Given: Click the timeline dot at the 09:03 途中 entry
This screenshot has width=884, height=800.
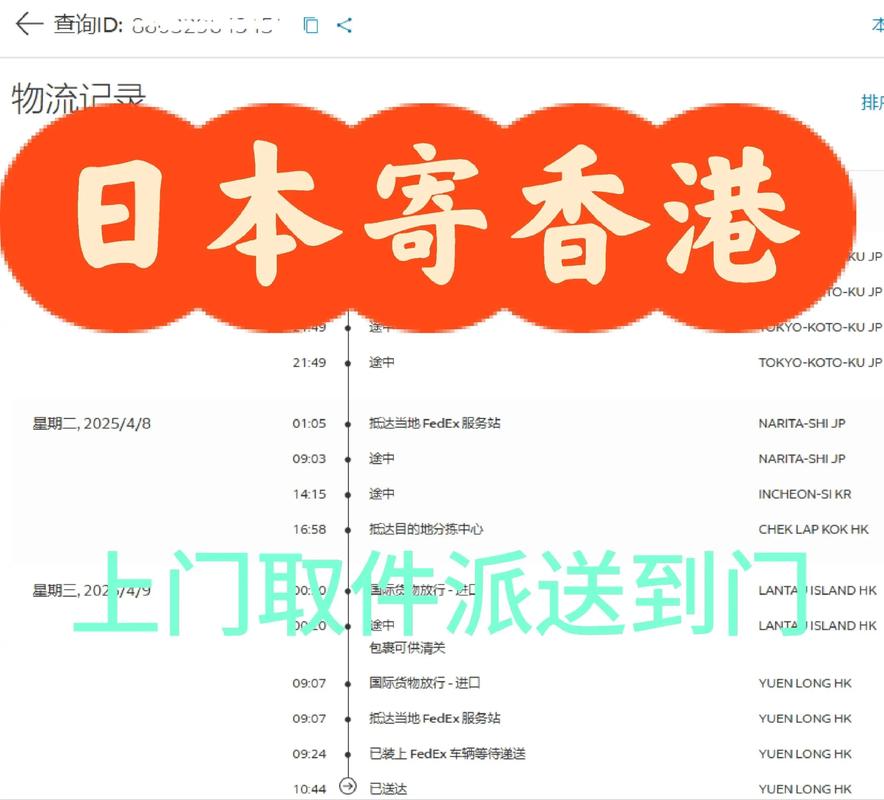Looking at the screenshot, I should (347, 459).
